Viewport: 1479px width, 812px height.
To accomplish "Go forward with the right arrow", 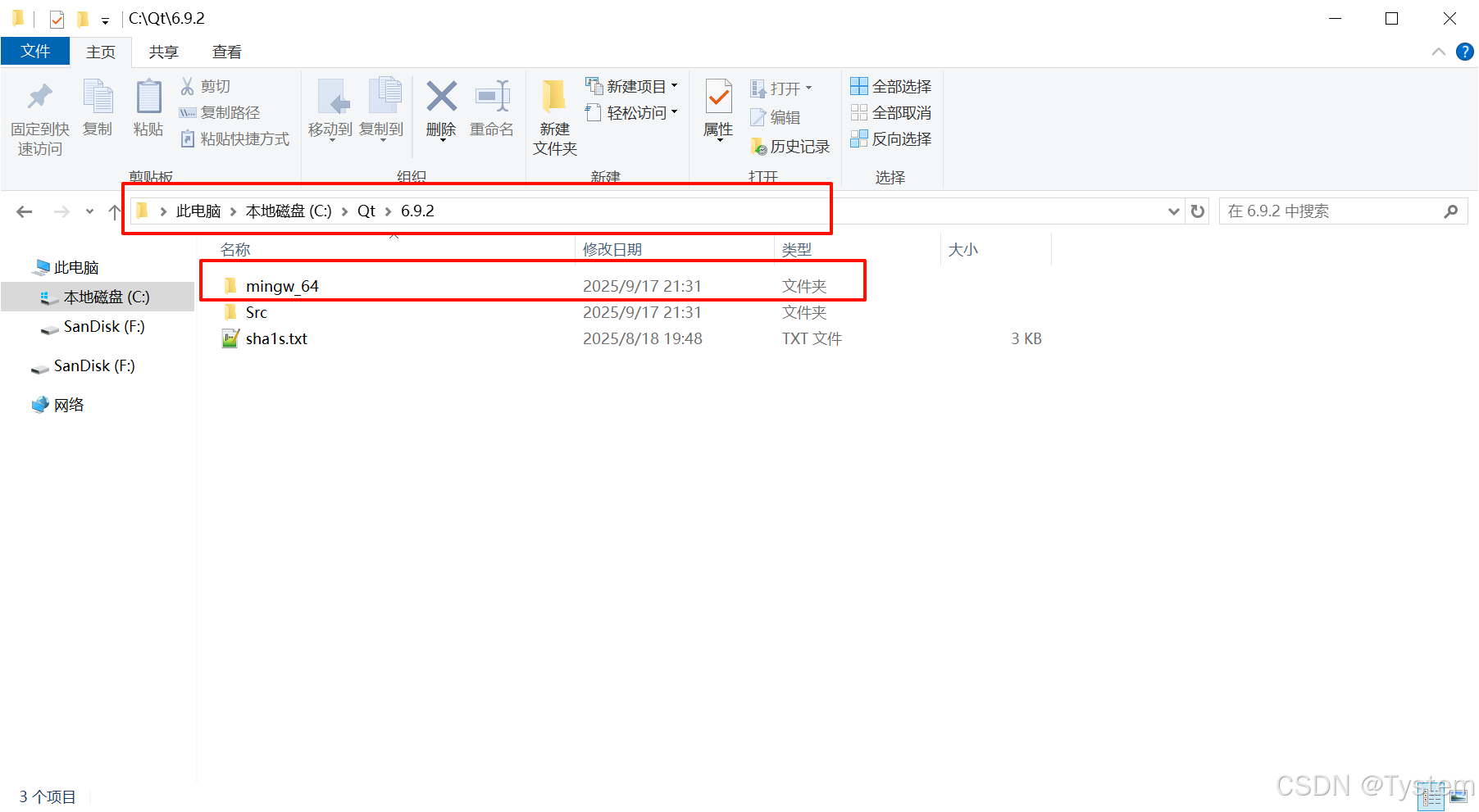I will tap(61, 211).
